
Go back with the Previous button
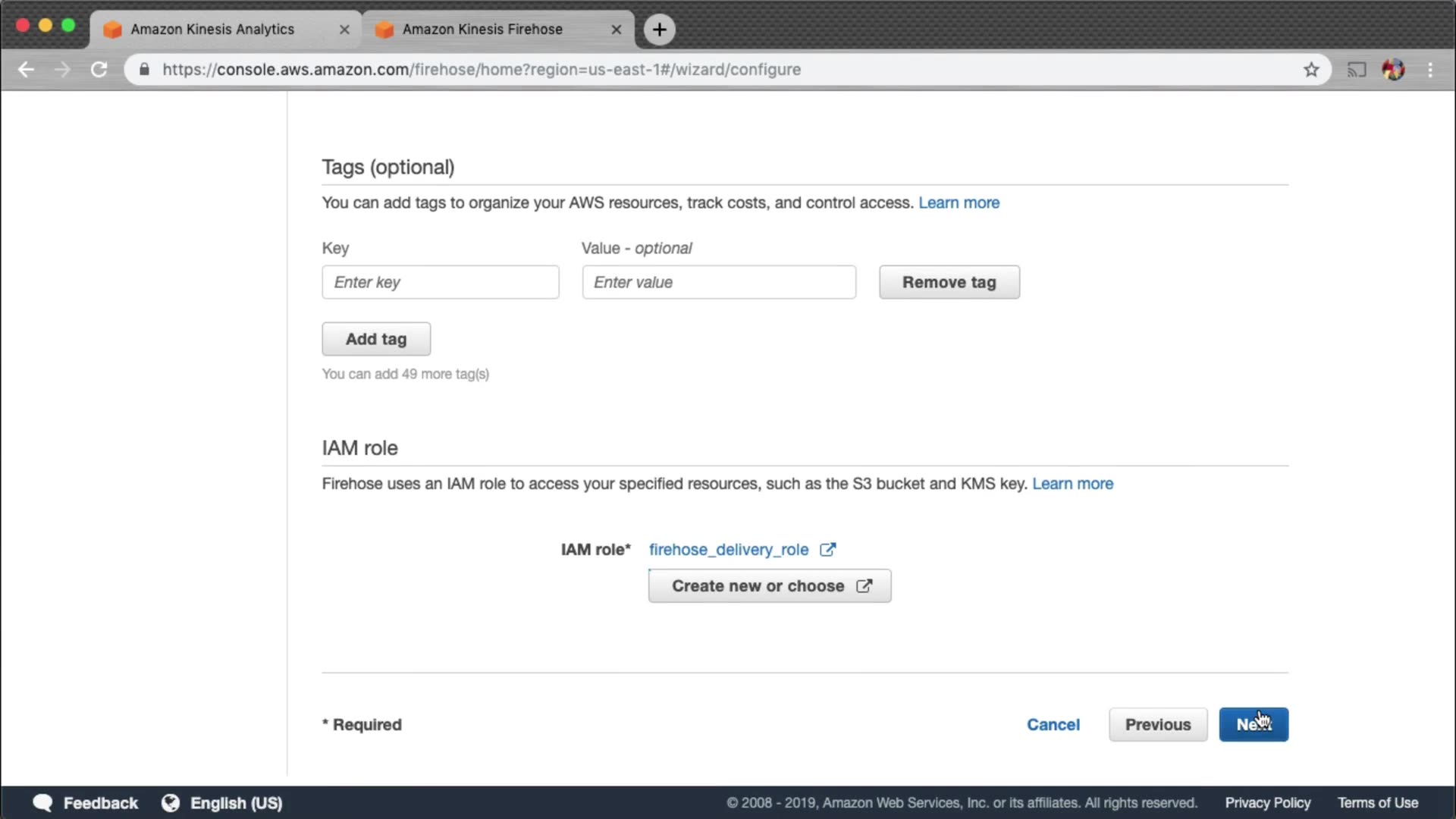pyautogui.click(x=1157, y=725)
